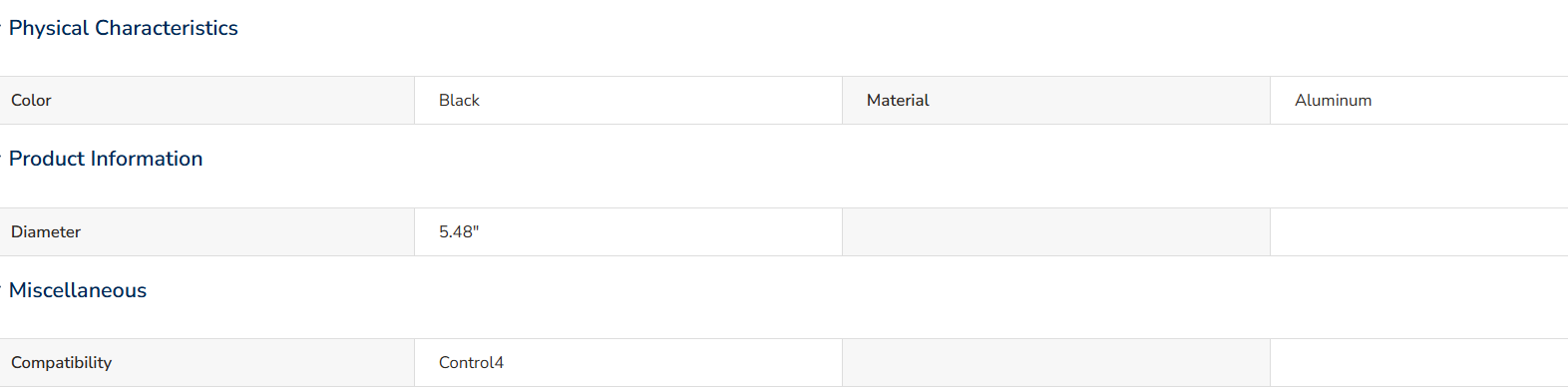Click the clipped marker left of Physical Characteristics
The image size is (1568, 388).
[1, 27]
